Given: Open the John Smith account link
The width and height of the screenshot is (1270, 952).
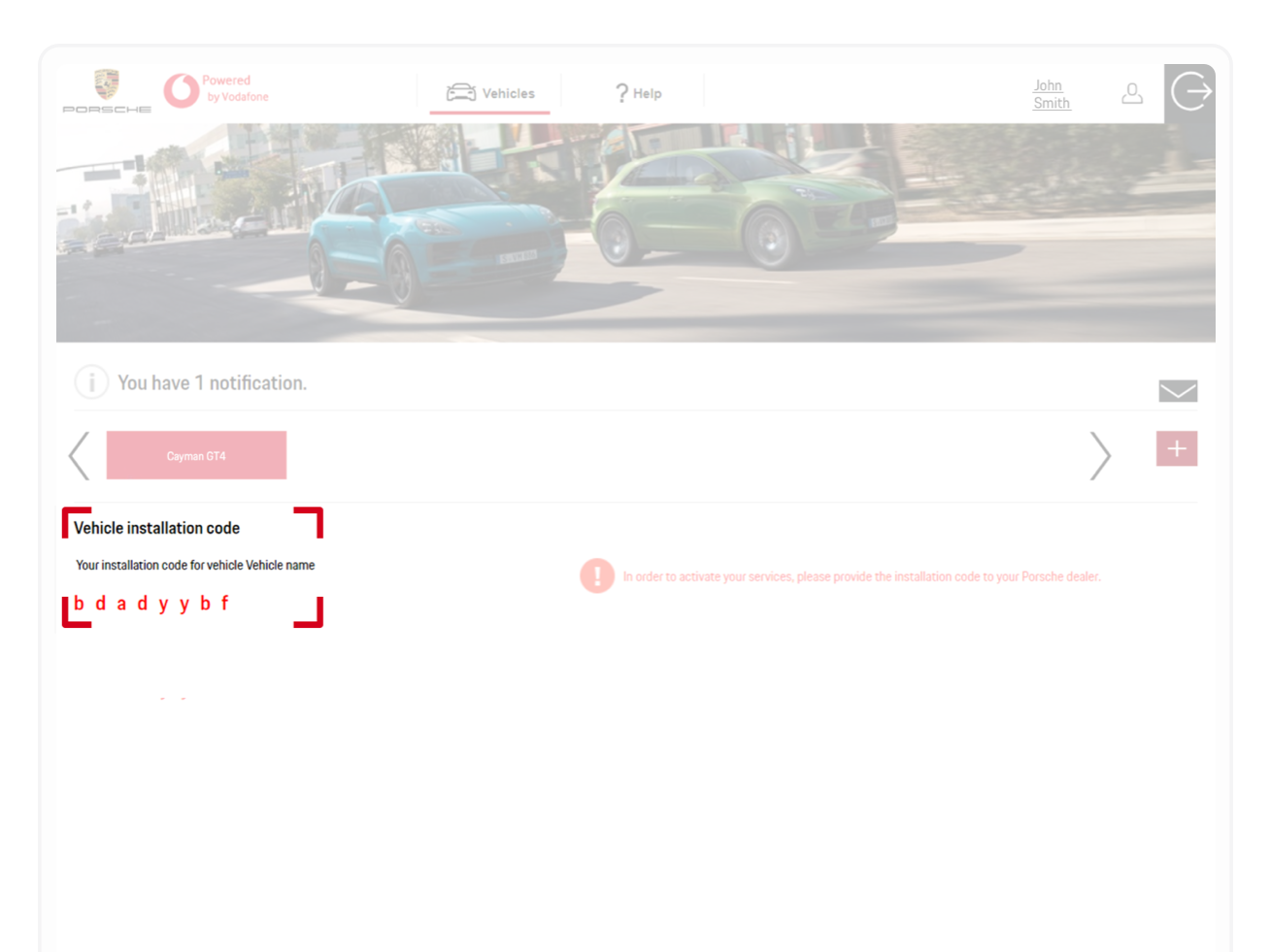Looking at the screenshot, I should click(x=1050, y=93).
